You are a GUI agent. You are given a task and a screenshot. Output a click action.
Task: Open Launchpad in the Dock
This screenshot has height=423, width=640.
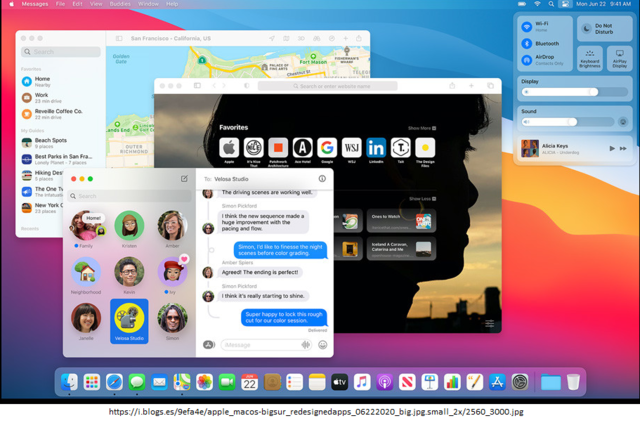click(92, 383)
